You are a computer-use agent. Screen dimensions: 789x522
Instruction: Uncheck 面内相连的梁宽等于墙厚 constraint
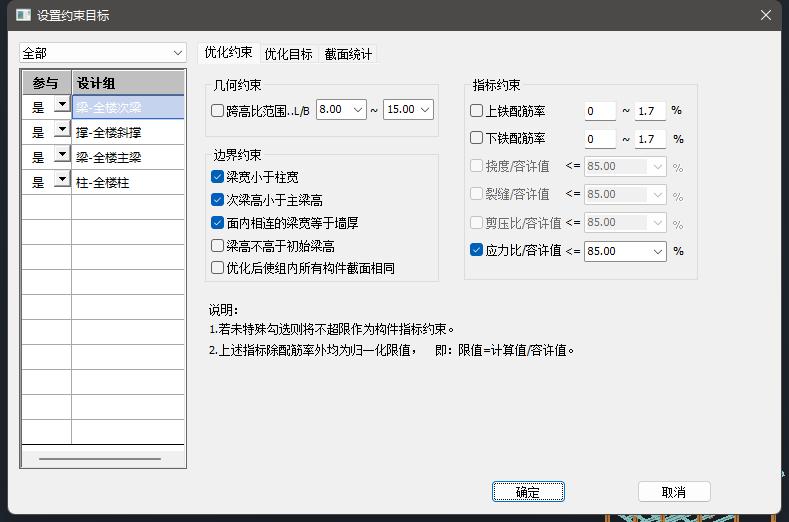(217, 222)
